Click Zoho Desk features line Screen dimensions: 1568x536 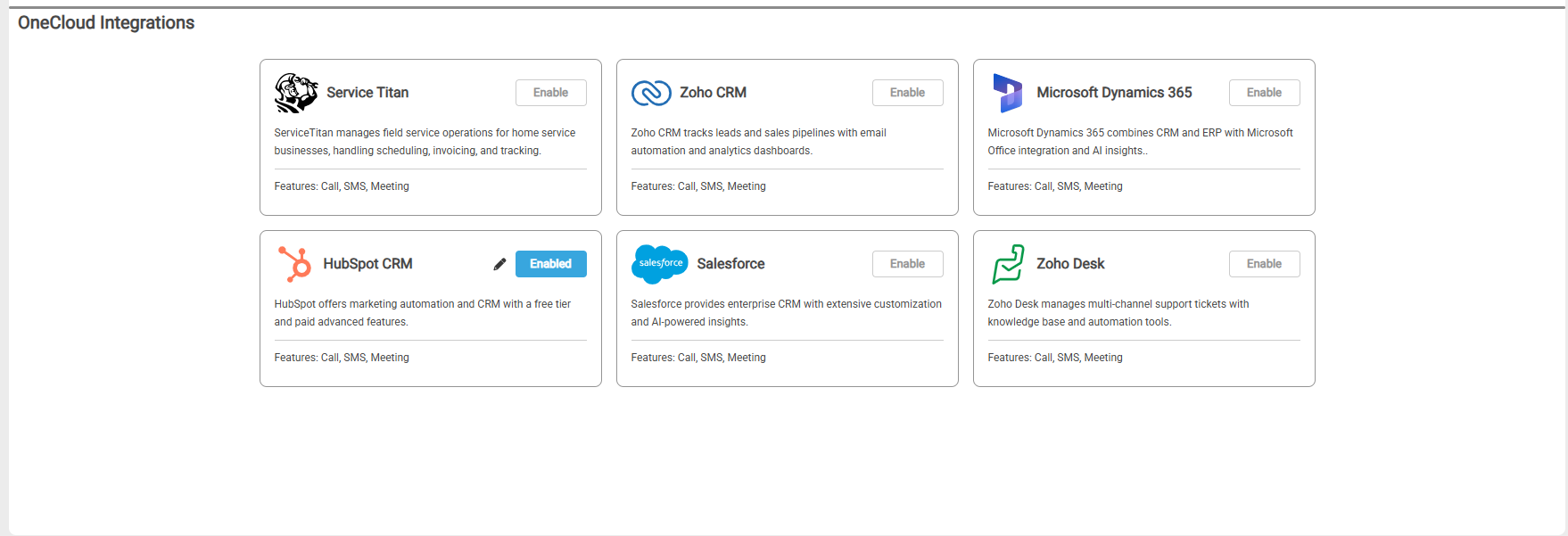coord(1055,358)
